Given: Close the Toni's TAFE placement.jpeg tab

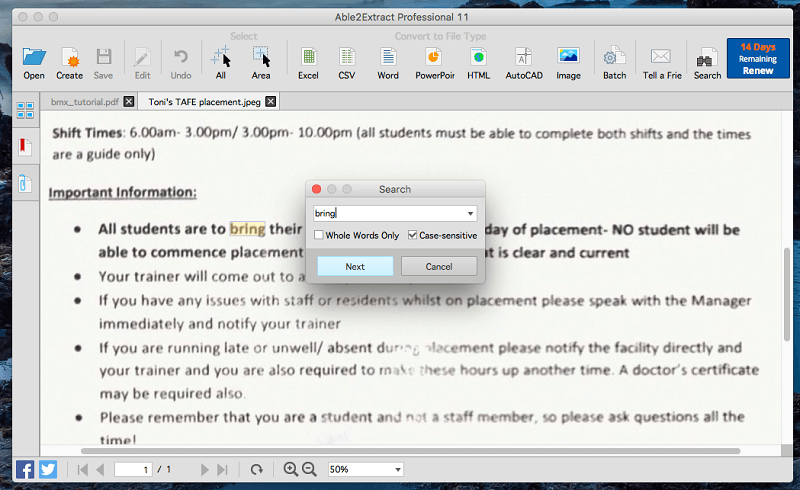Looking at the screenshot, I should (x=271, y=102).
